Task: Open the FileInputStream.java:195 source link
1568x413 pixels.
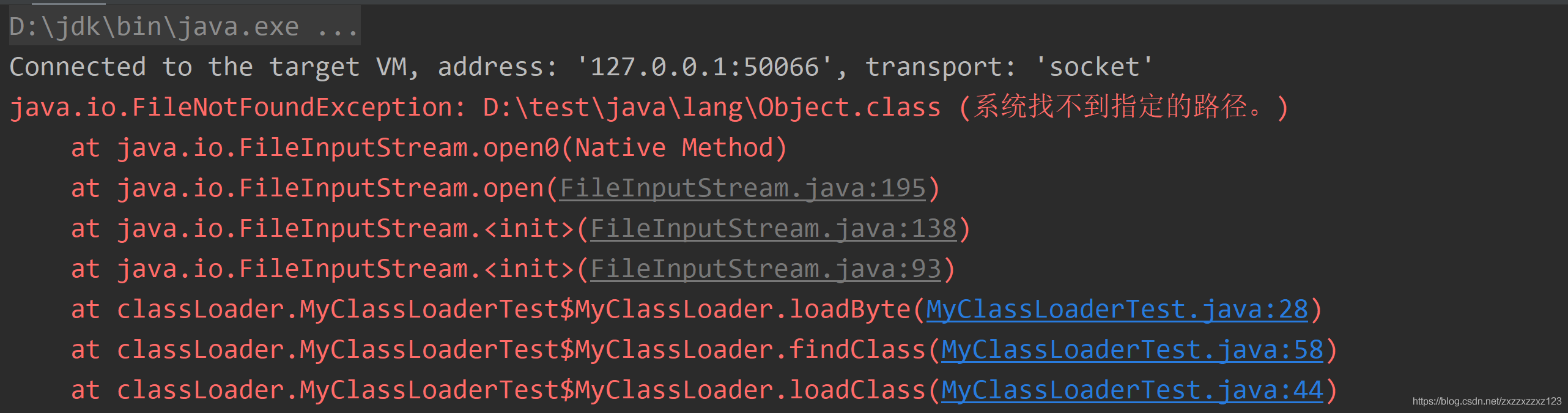Action: [x=742, y=188]
